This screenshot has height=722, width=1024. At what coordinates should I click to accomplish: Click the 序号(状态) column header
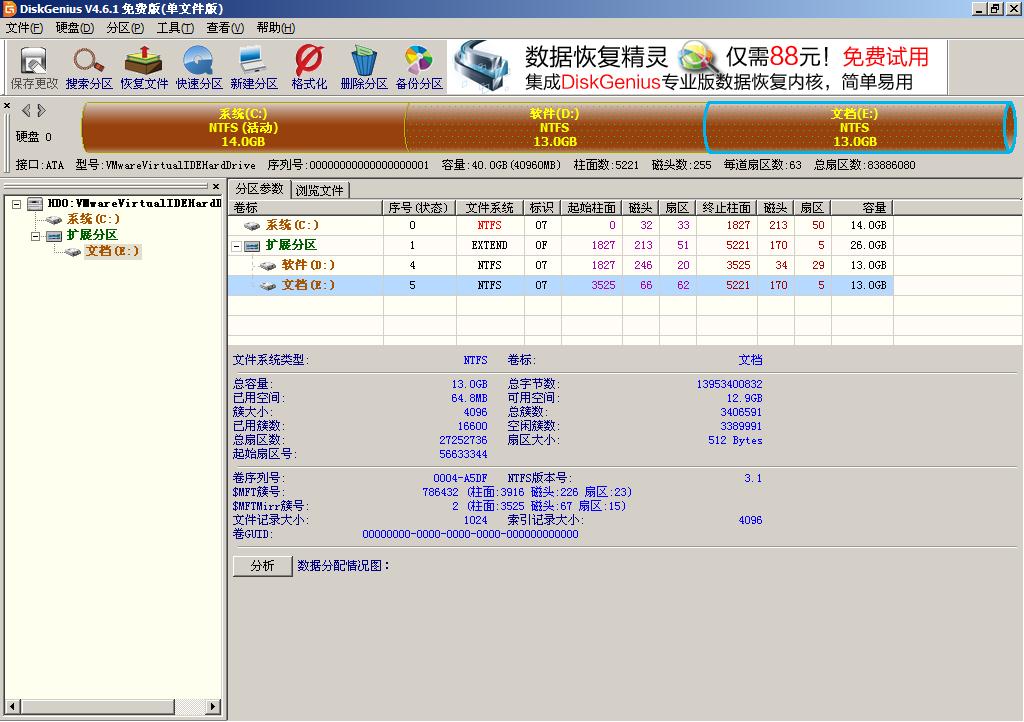tap(418, 208)
